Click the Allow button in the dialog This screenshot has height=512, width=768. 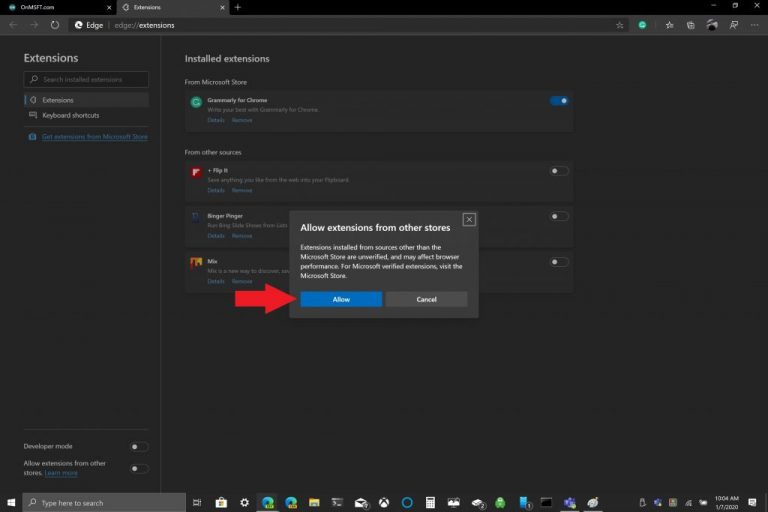click(x=341, y=299)
